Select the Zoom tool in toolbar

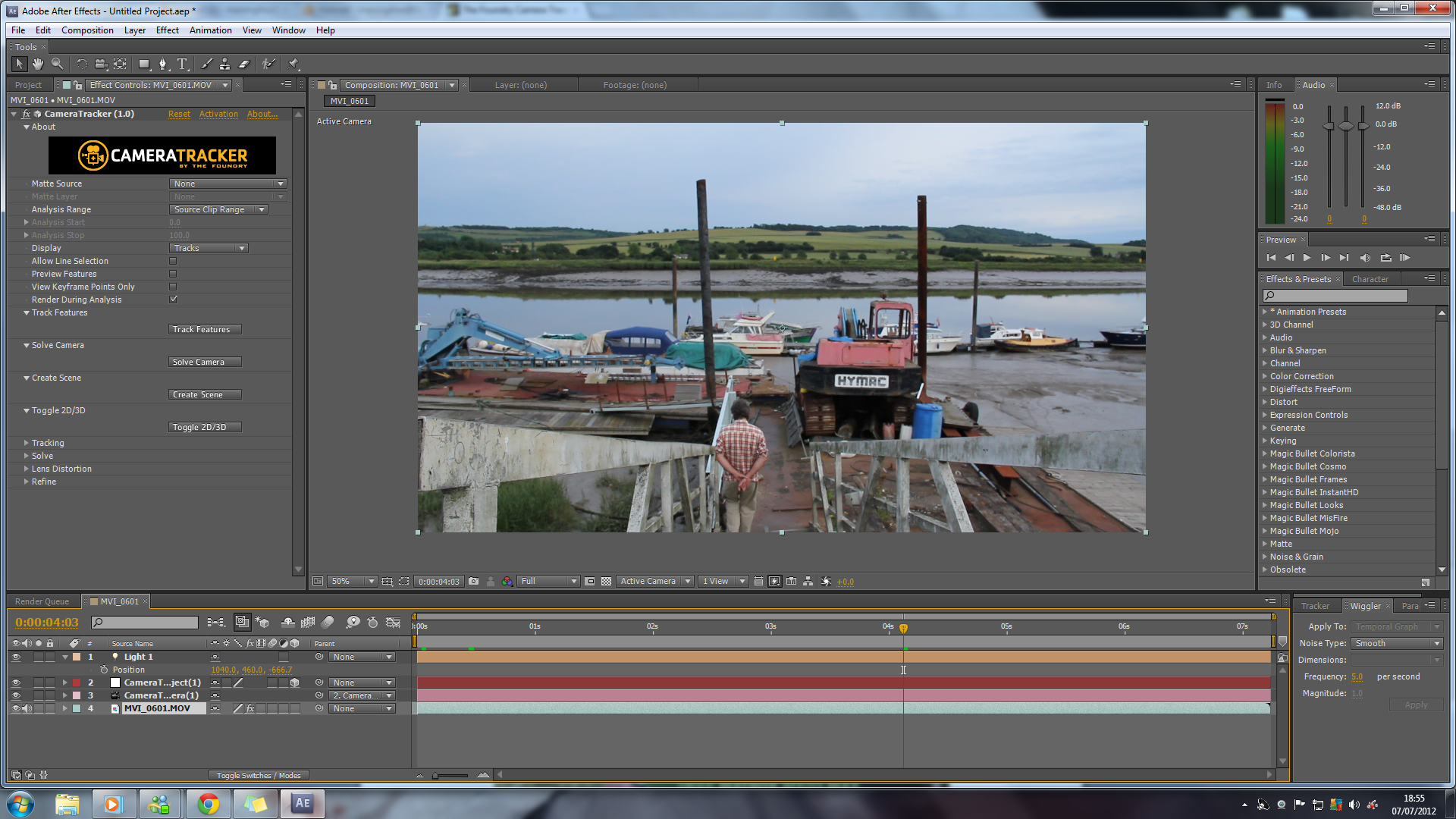tap(57, 64)
